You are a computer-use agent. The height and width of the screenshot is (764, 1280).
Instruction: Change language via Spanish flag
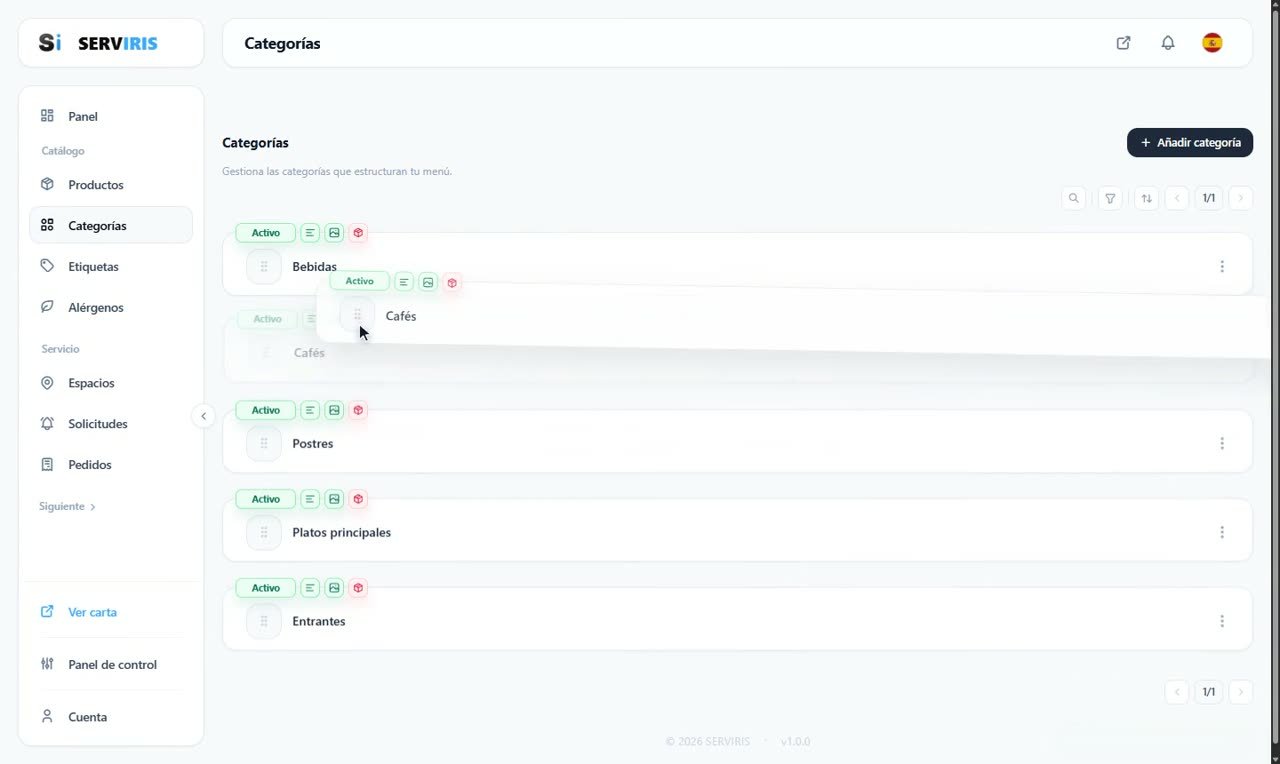(x=1212, y=43)
